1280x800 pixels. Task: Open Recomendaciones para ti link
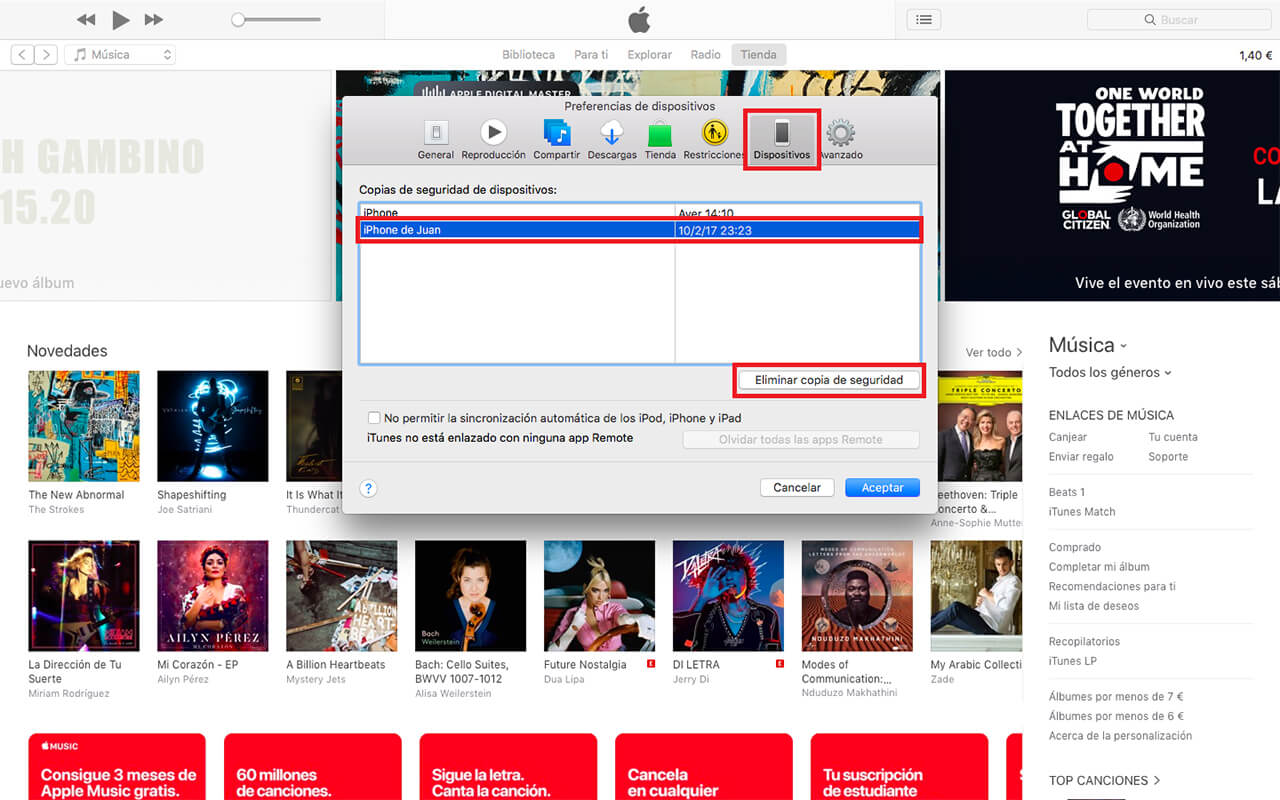[1112, 587]
